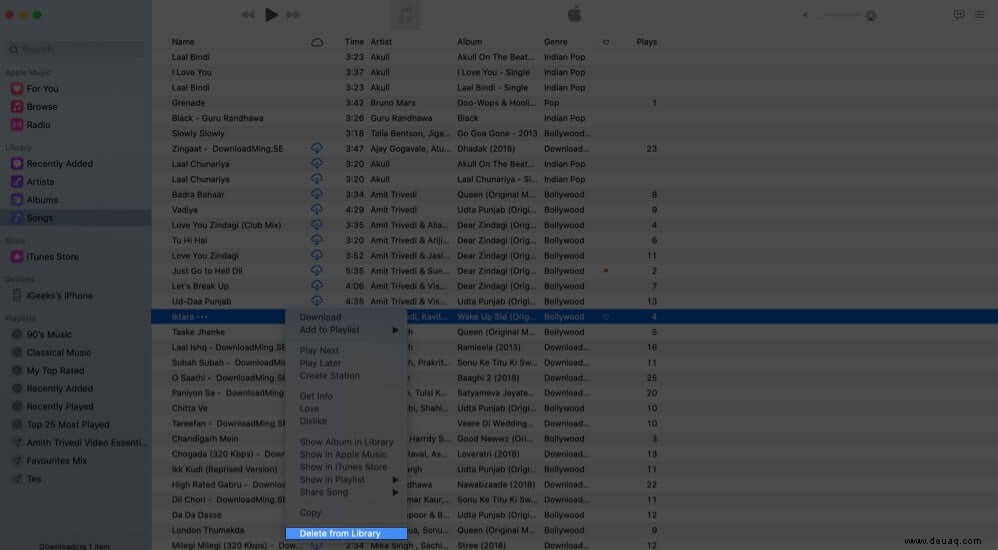998x550 pixels.
Task: Sort by Genre column header
Action: click(x=556, y=42)
